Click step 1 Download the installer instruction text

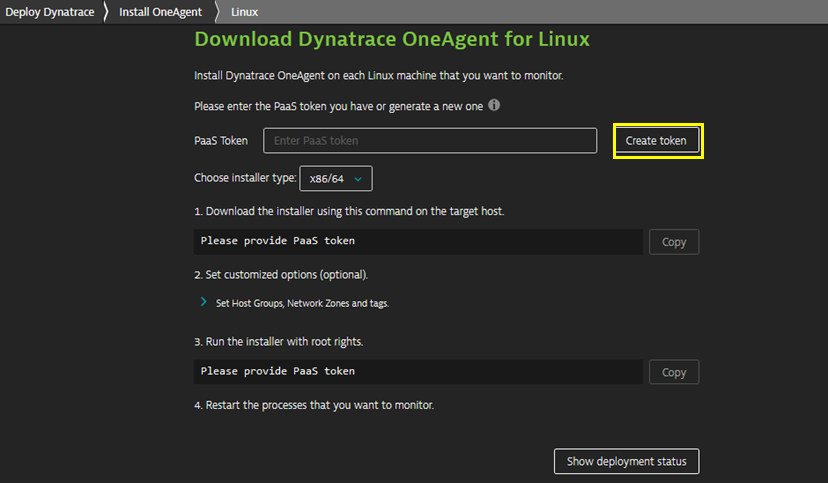point(348,212)
